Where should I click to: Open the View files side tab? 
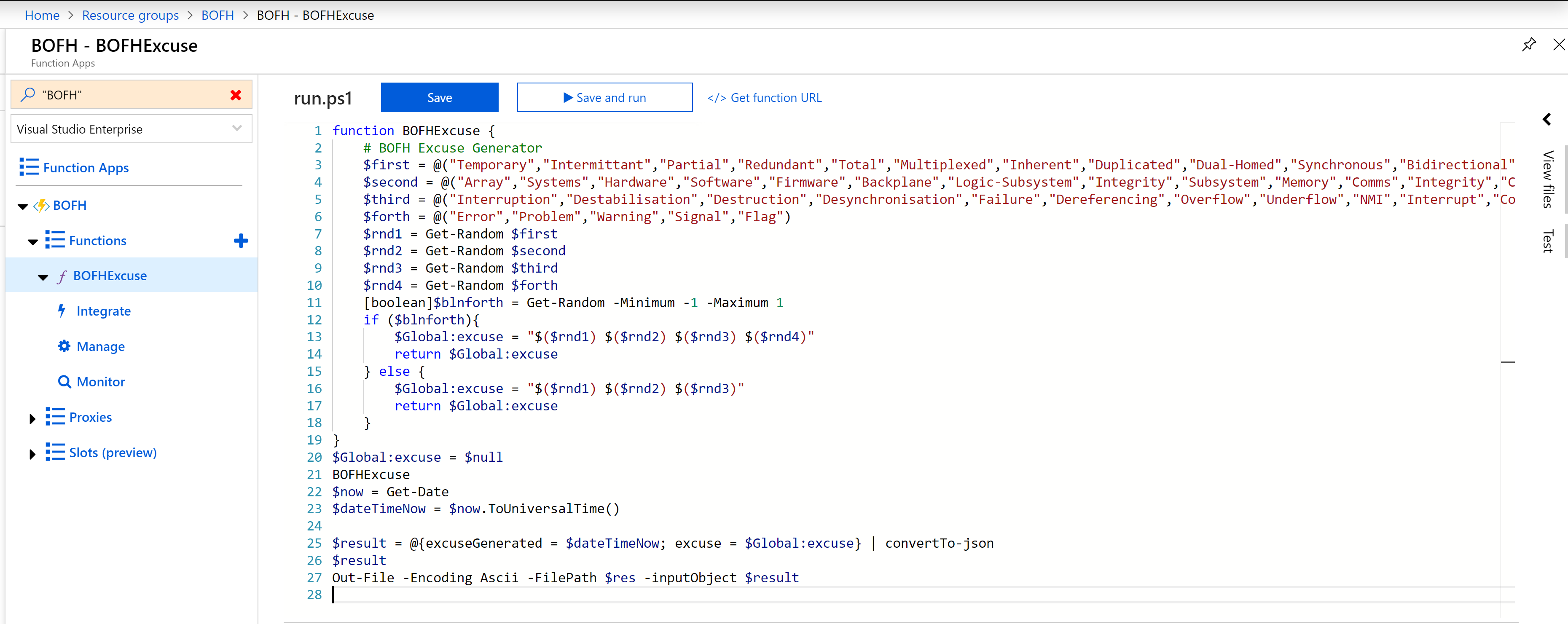[x=1548, y=179]
